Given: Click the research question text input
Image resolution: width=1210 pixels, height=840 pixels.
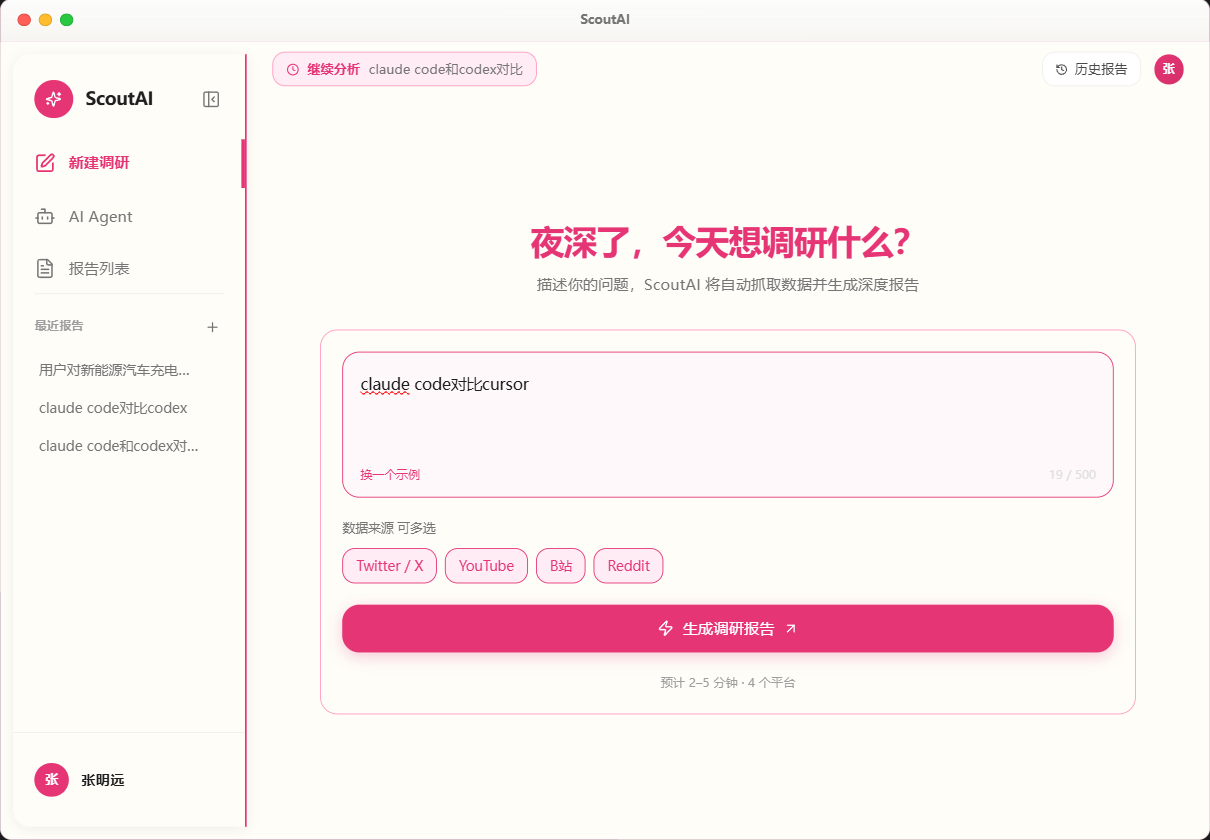Looking at the screenshot, I should point(728,425).
